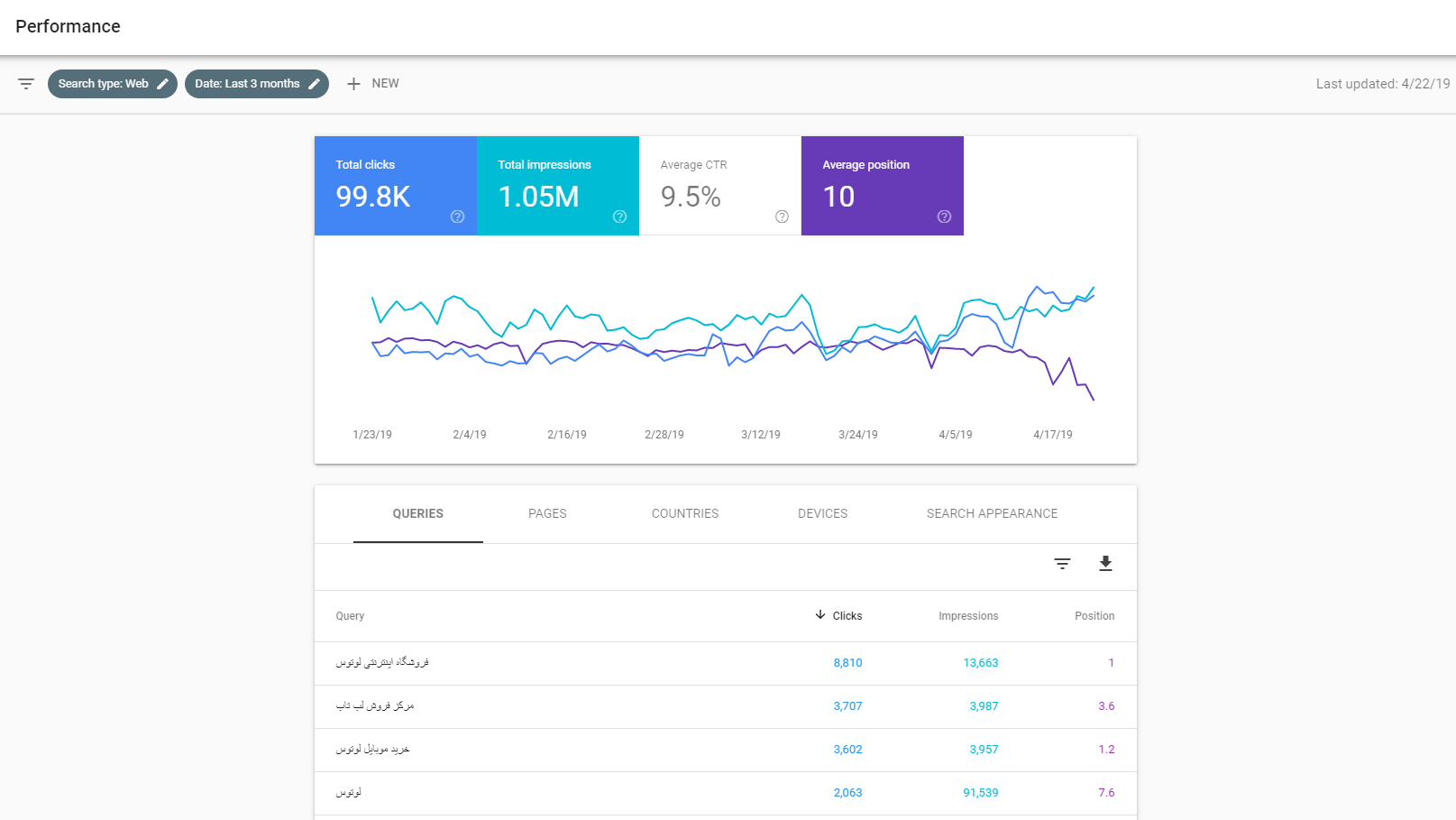Click the filter icon left of Search type

(x=26, y=84)
